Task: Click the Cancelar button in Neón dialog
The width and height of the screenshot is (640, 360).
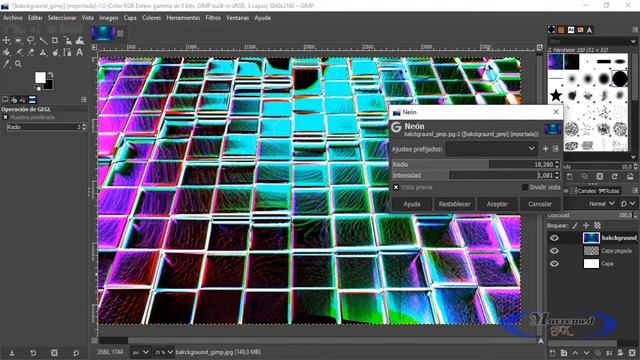Action: pos(540,204)
